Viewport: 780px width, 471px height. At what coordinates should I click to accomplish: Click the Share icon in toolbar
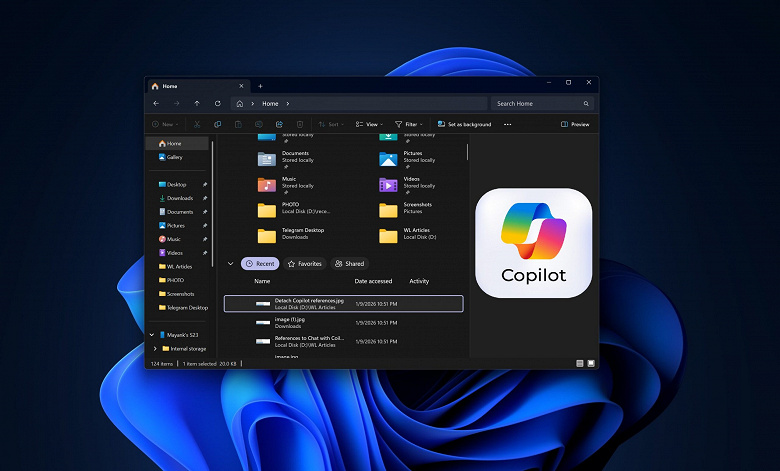pyautogui.click(x=280, y=124)
